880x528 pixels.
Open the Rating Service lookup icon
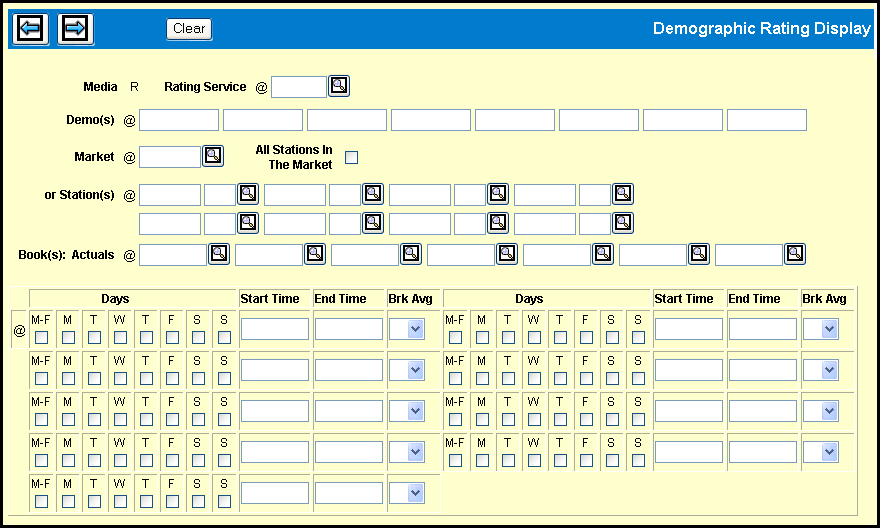[x=339, y=86]
